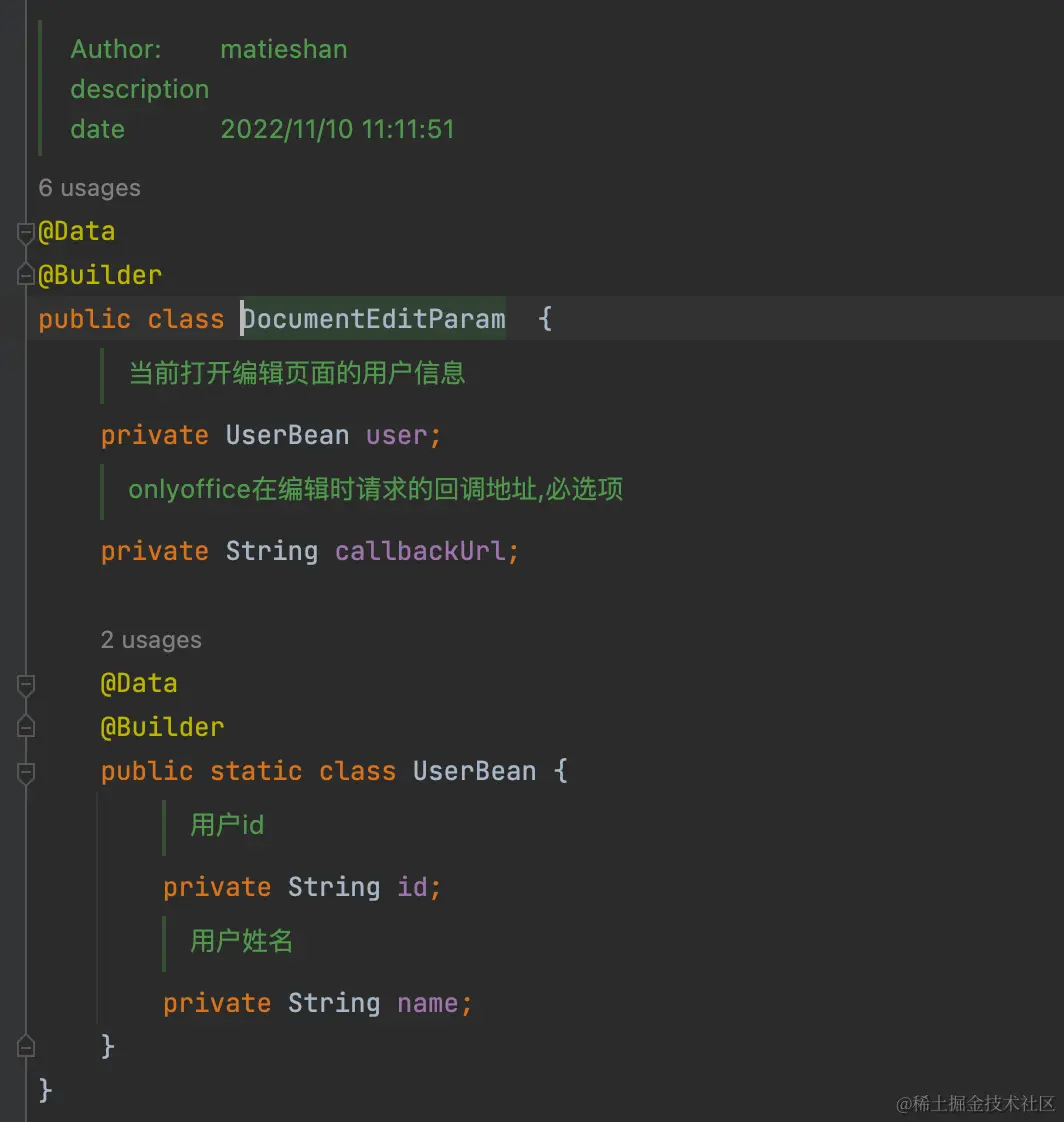Click the callbackUrl field identifier
This screenshot has width=1064, height=1122.
[x=420, y=551]
